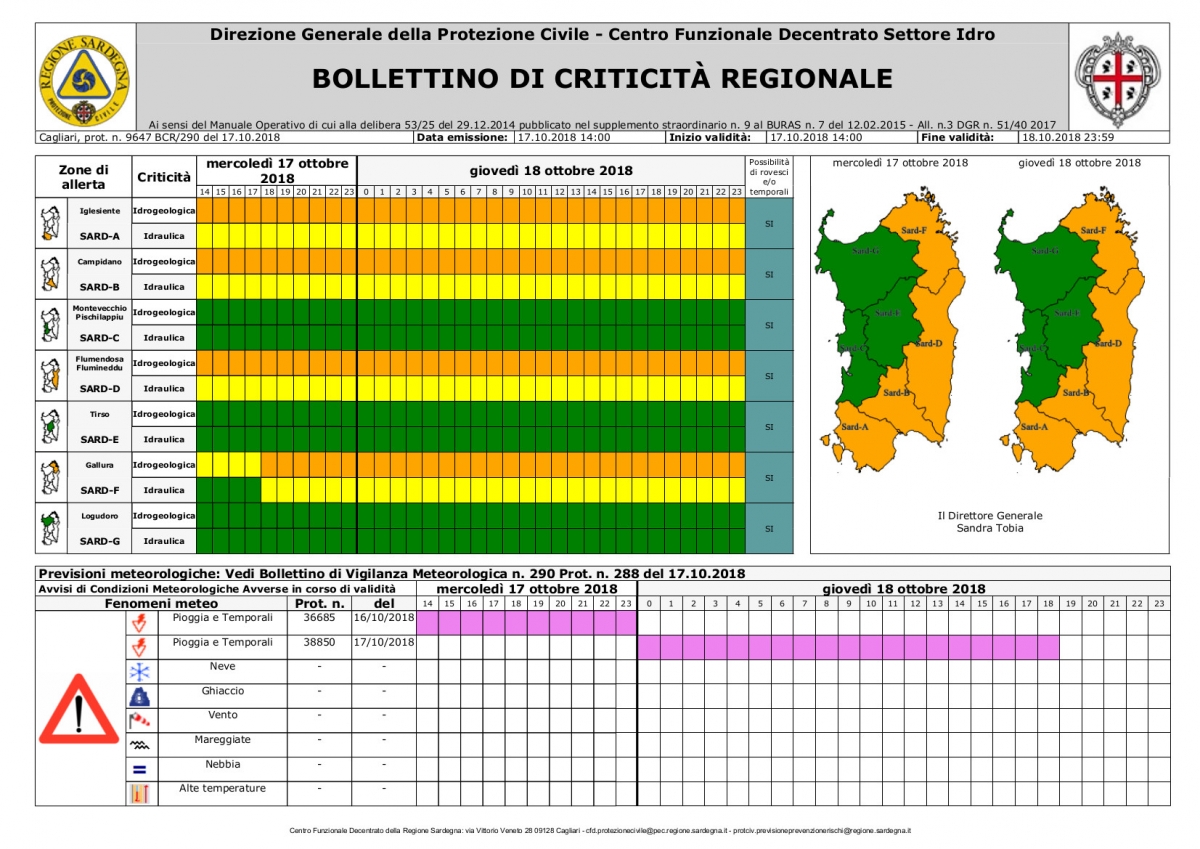Image resolution: width=1200 pixels, height=849 pixels.
Task: Click the Mareggiate waves icon
Action: [139, 745]
